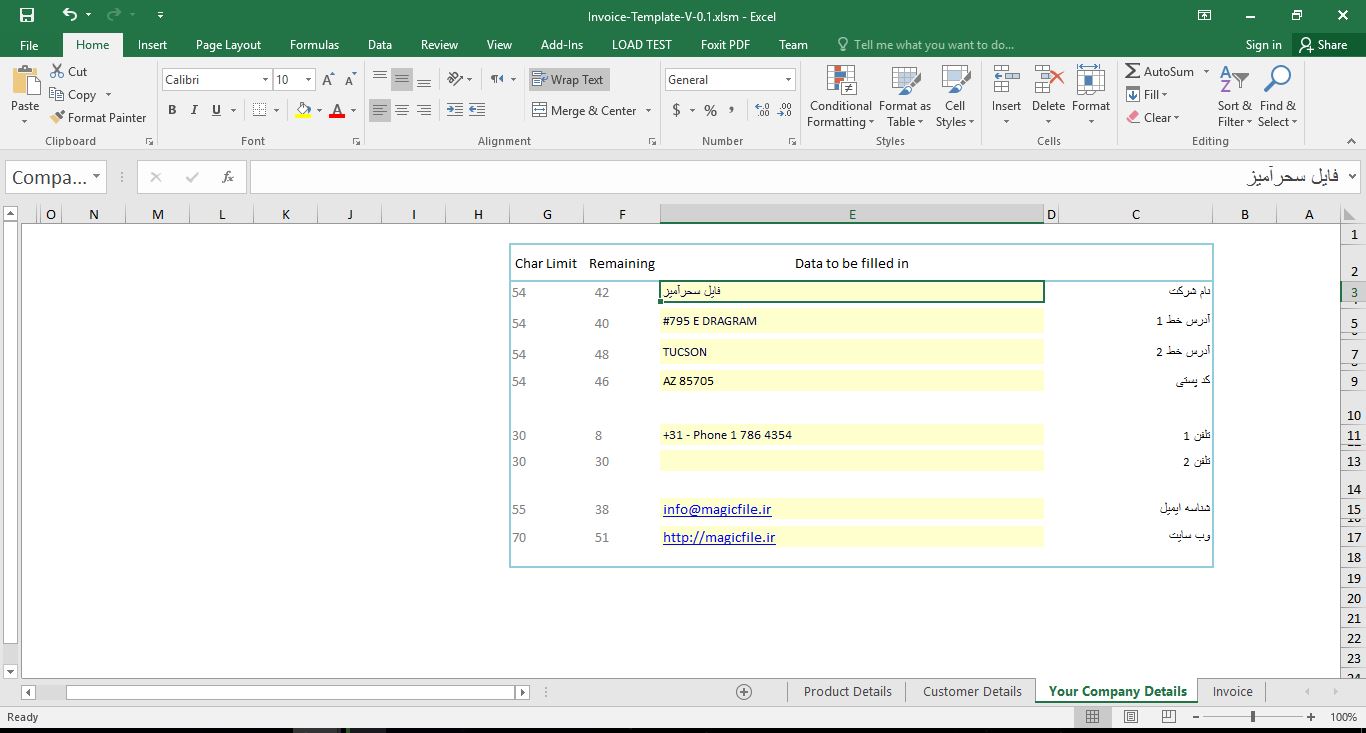This screenshot has width=1366, height=733.
Task: Click the Borders icon
Action: 259,110
